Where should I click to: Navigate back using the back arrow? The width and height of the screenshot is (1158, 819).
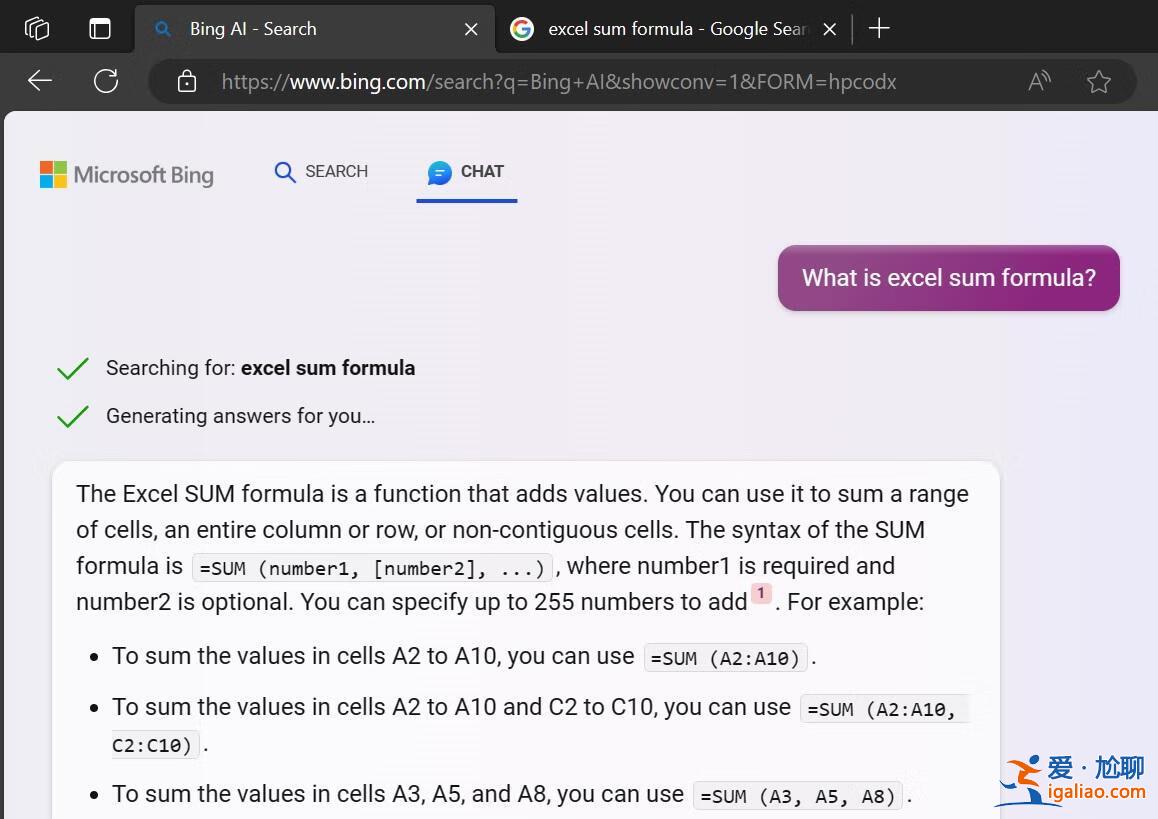tap(39, 81)
